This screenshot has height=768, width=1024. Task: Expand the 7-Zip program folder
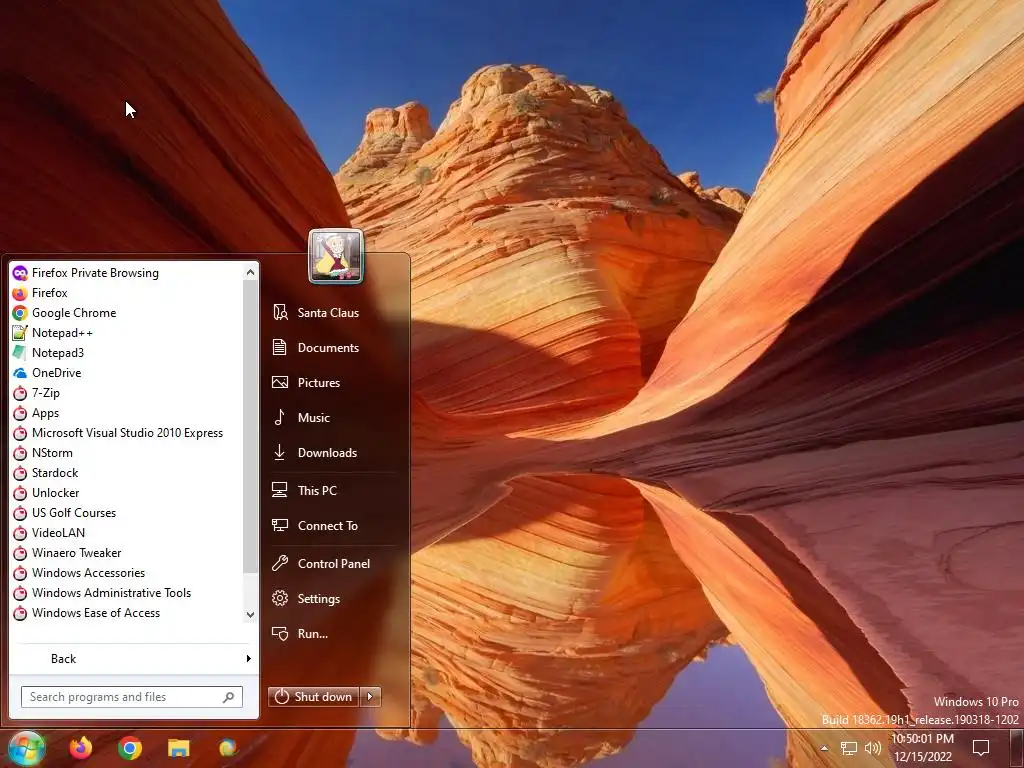tap(126, 393)
